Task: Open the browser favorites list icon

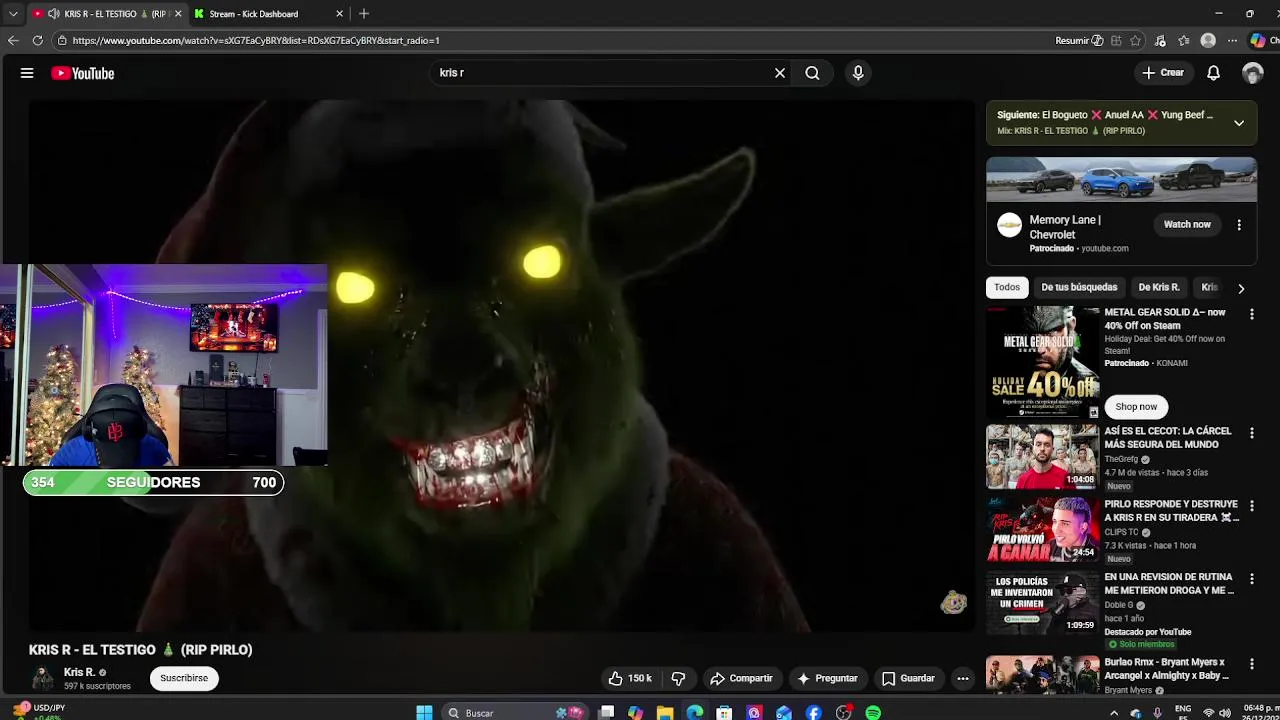Action: click(1184, 41)
